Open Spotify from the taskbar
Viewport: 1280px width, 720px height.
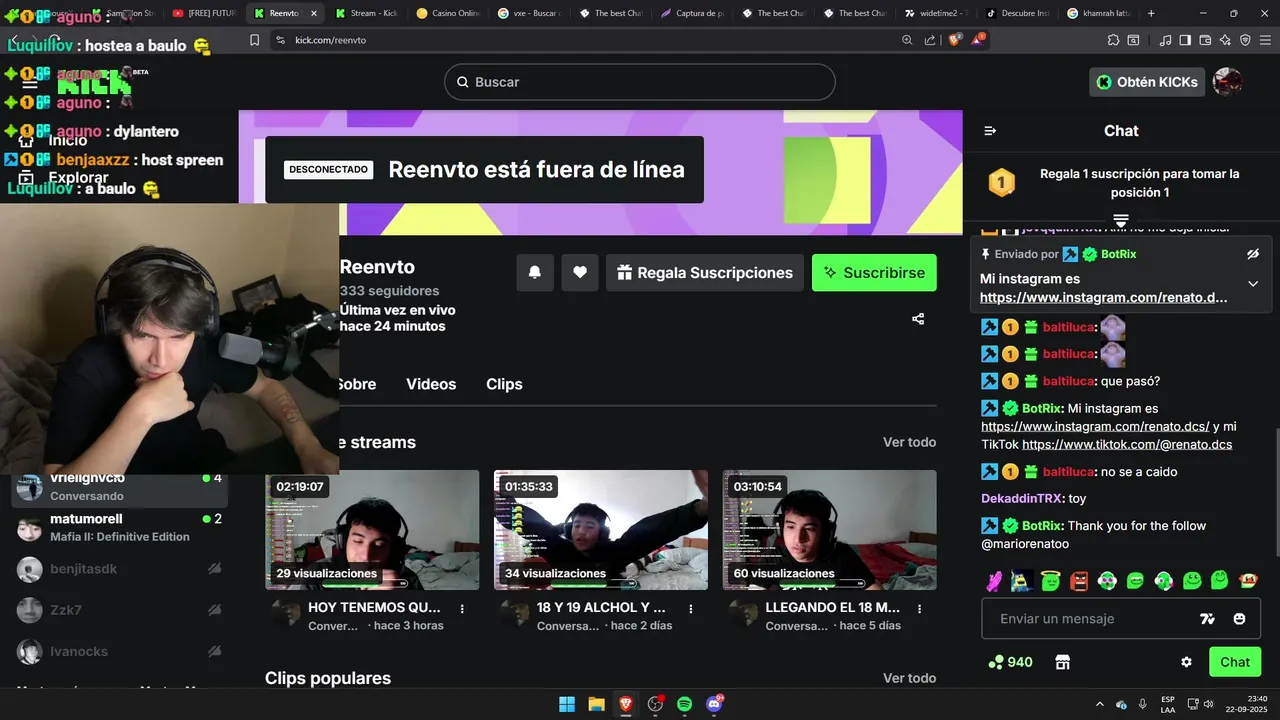[x=684, y=704]
